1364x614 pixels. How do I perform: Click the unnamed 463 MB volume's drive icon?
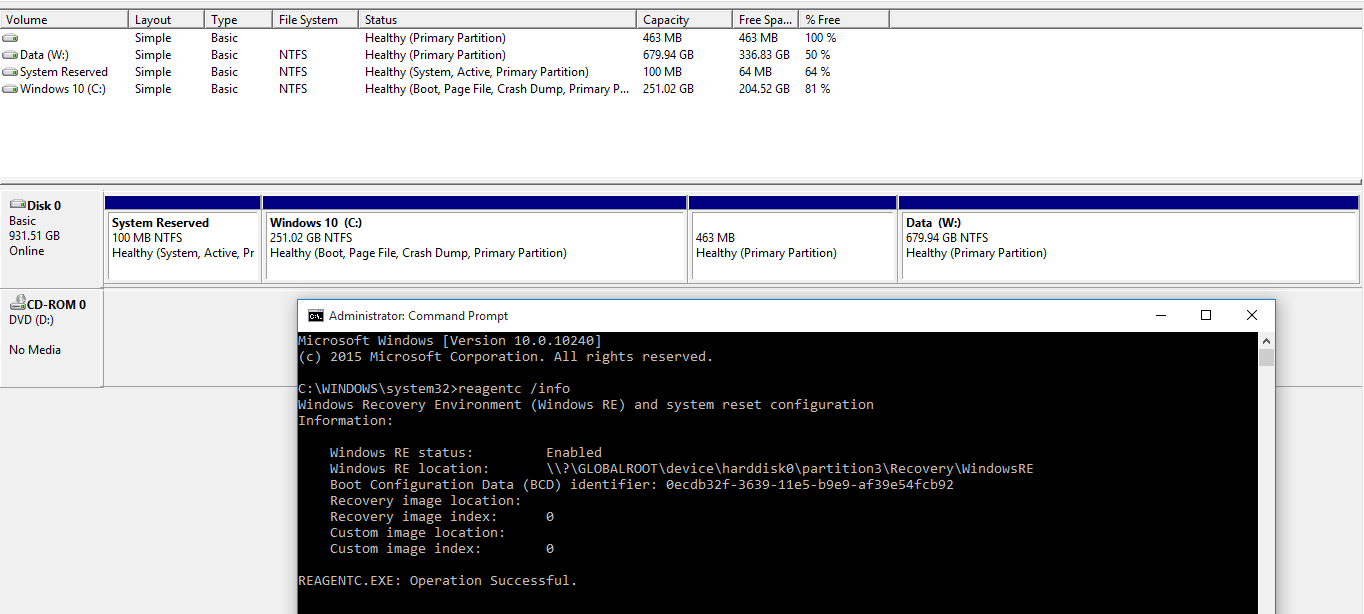(10, 38)
